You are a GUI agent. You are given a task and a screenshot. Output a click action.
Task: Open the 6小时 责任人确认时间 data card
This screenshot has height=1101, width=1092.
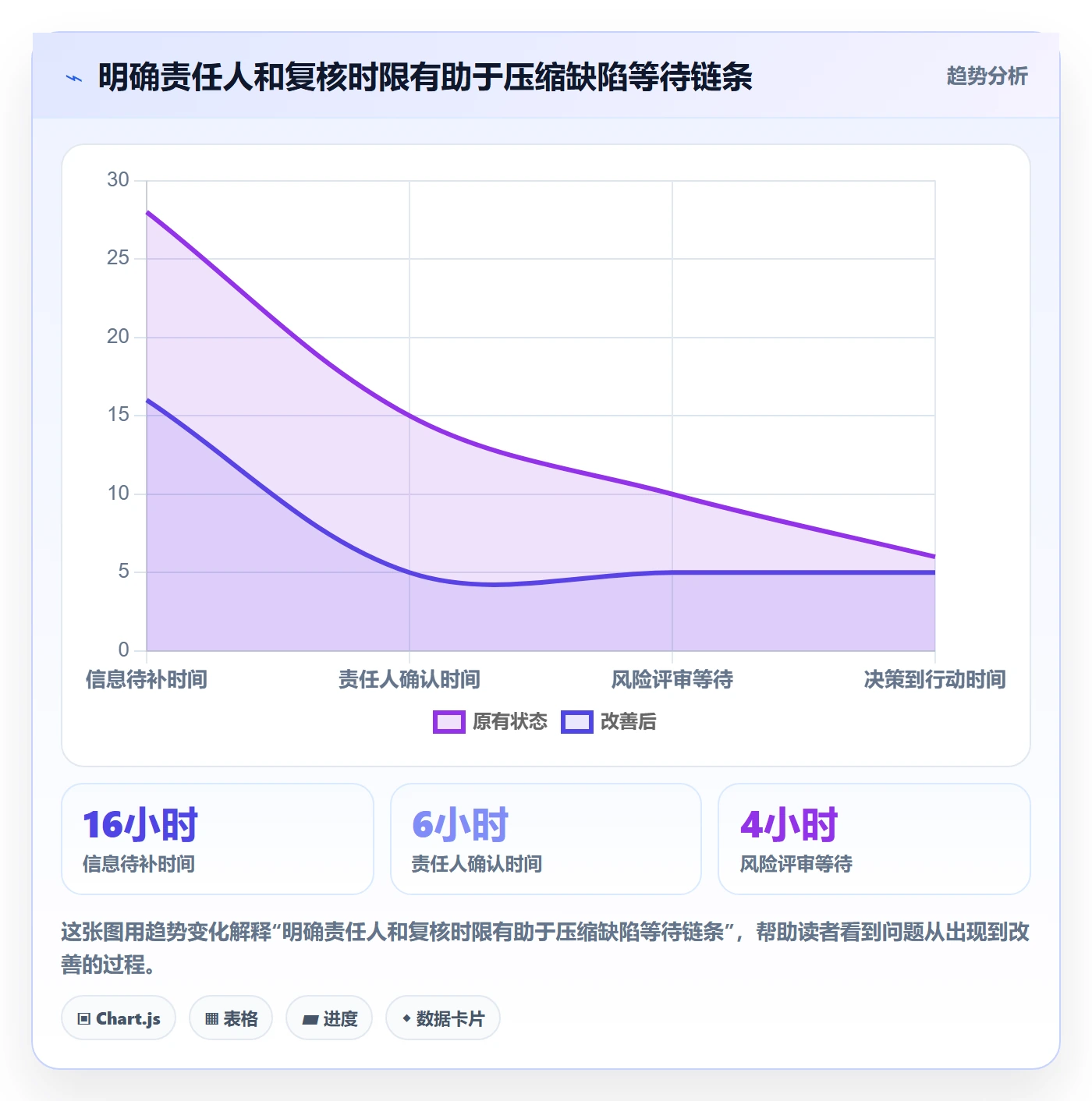546,839
